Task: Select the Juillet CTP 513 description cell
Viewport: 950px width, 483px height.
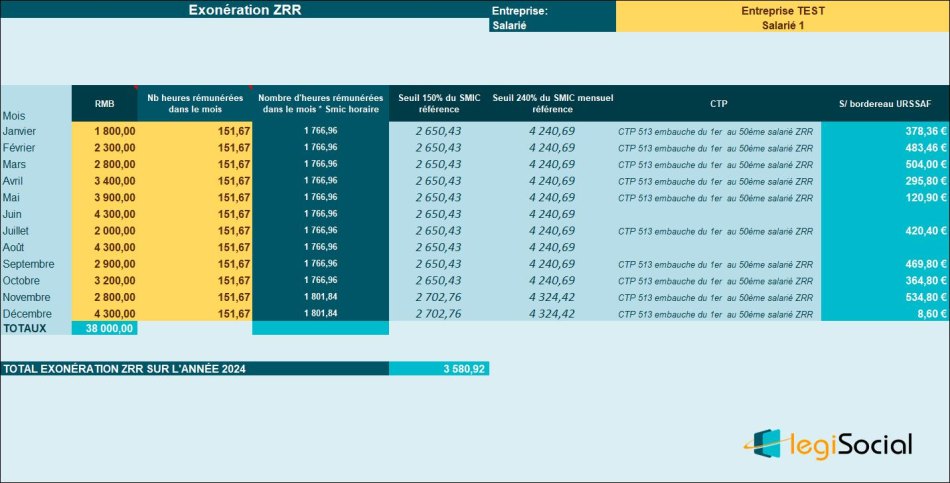Action: (x=718, y=231)
